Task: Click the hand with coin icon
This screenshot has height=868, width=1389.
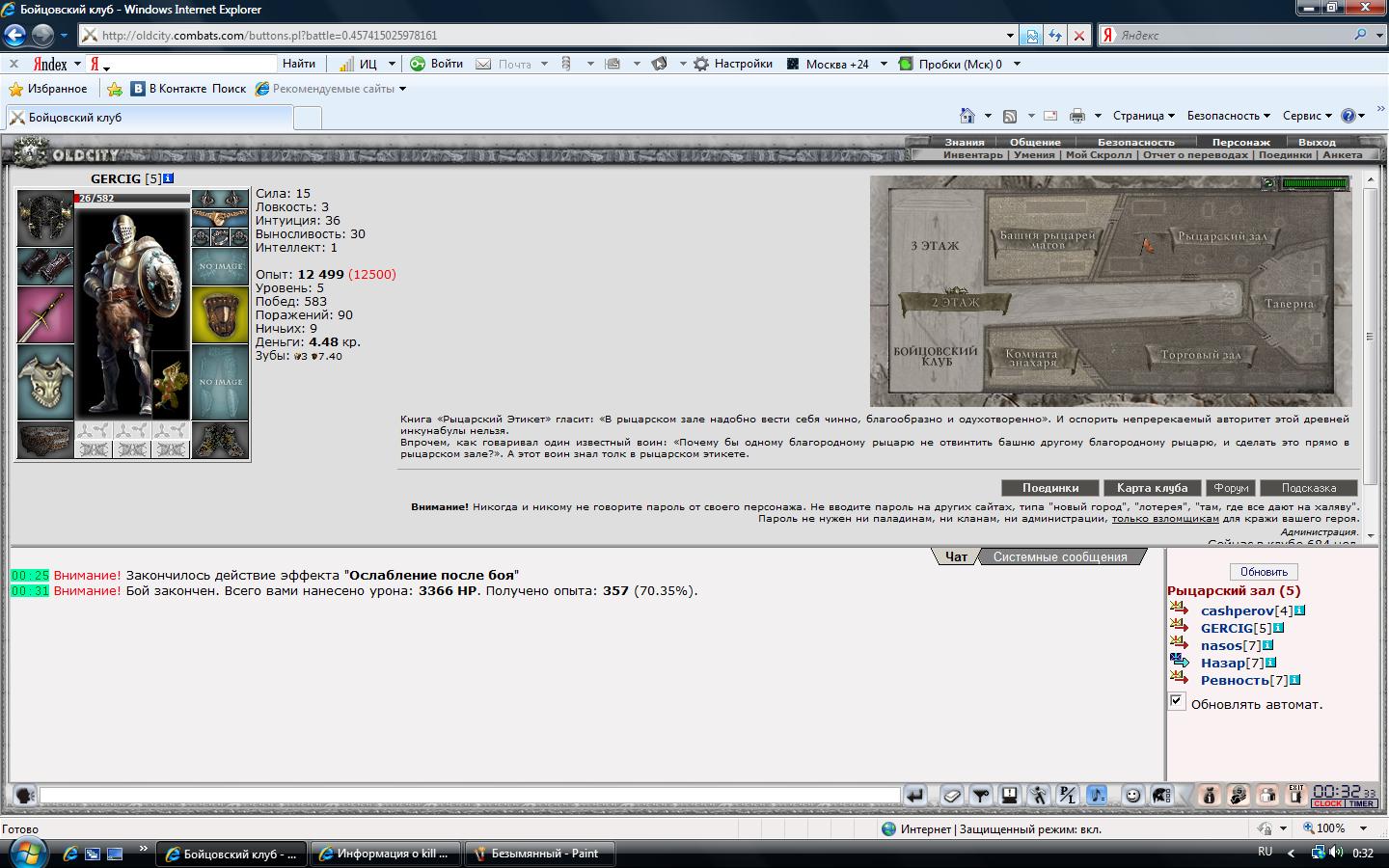Action: 1239,796
